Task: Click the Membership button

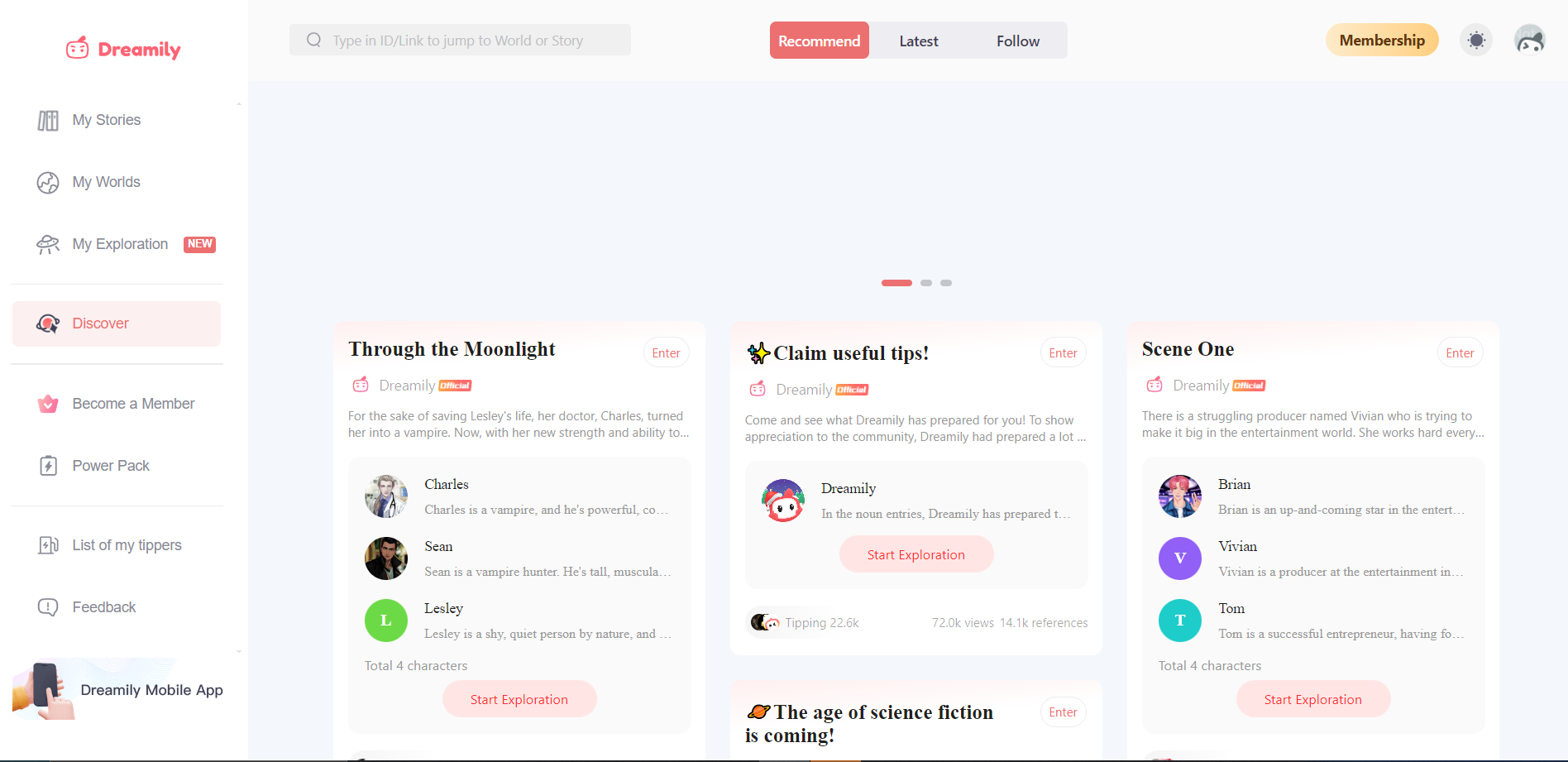Action: click(1382, 40)
